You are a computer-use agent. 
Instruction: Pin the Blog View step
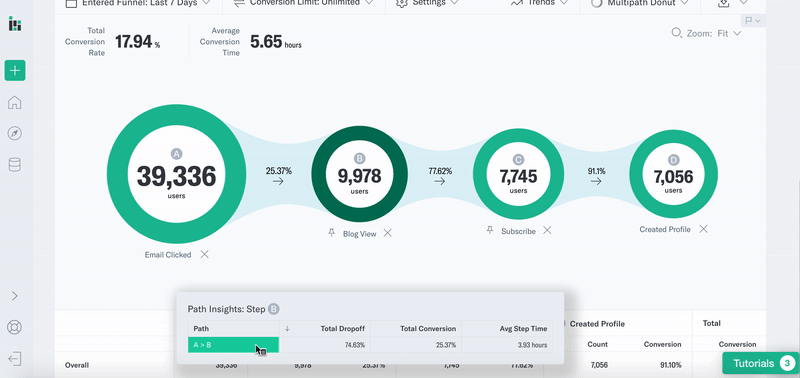[332, 233]
